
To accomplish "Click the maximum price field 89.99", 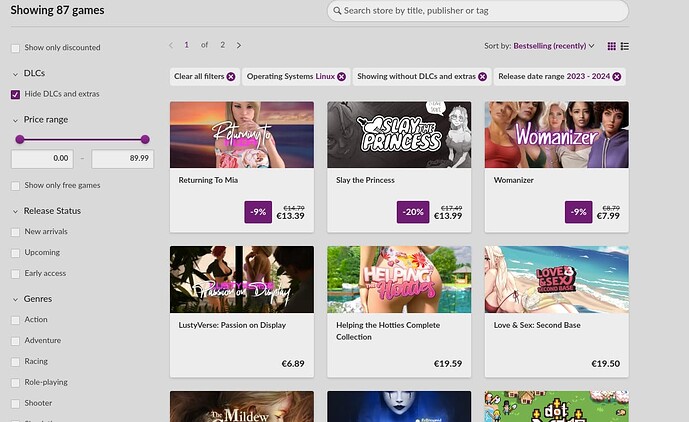I will (123, 159).
